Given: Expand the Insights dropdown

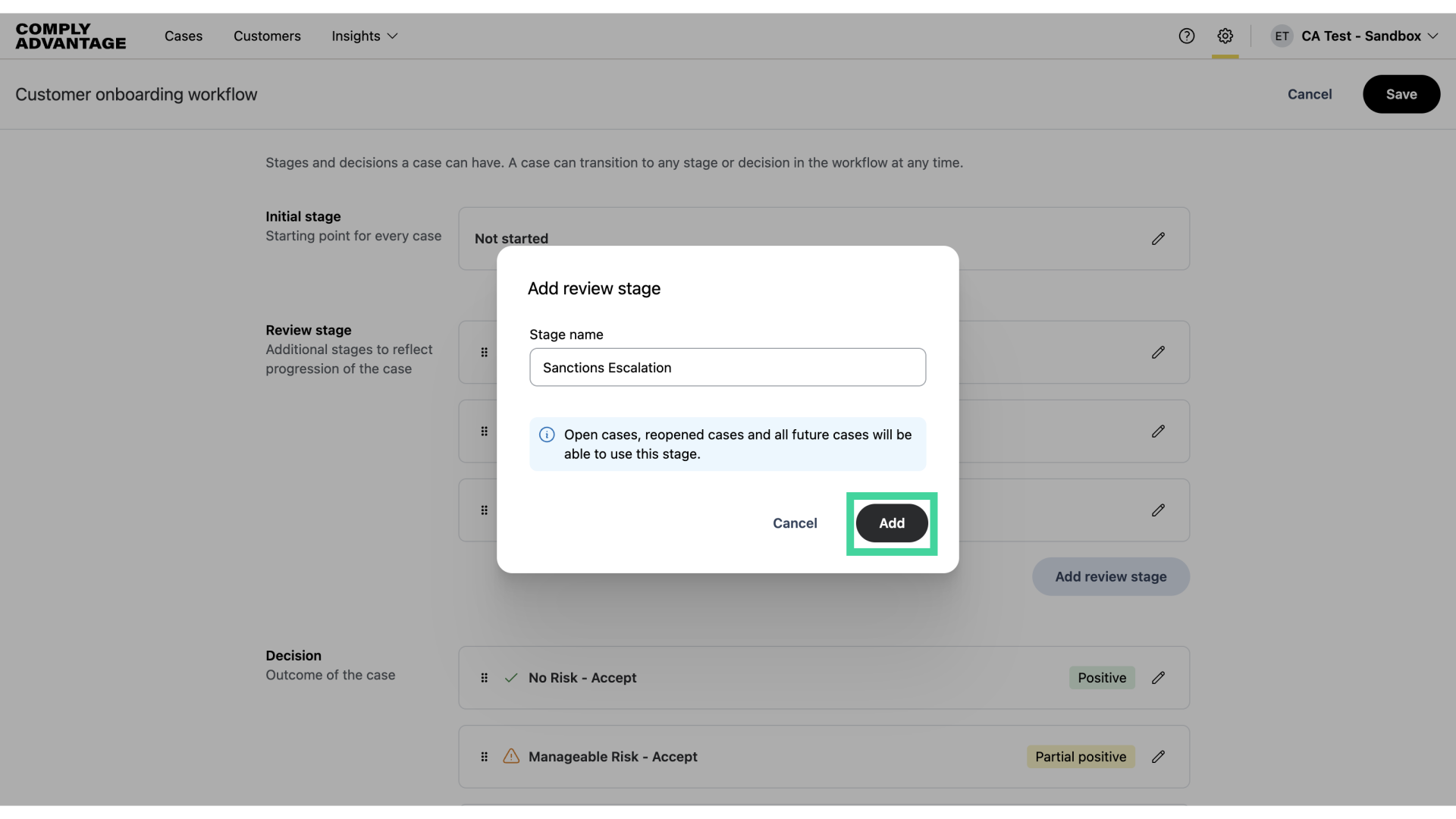Looking at the screenshot, I should [x=364, y=36].
